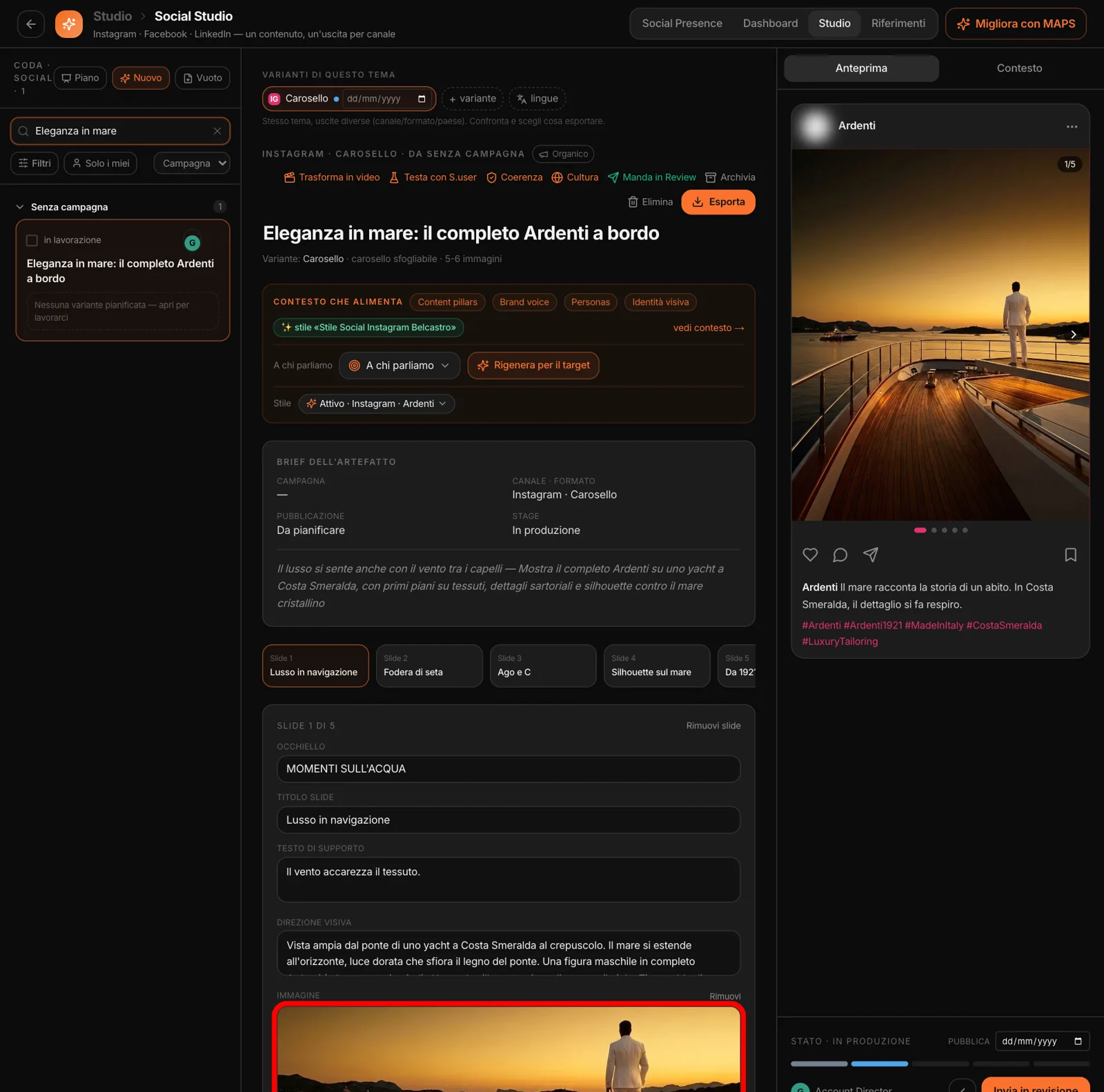This screenshot has height=1092, width=1104.
Task: Click Migliora con MAPS button
Action: click(1016, 24)
